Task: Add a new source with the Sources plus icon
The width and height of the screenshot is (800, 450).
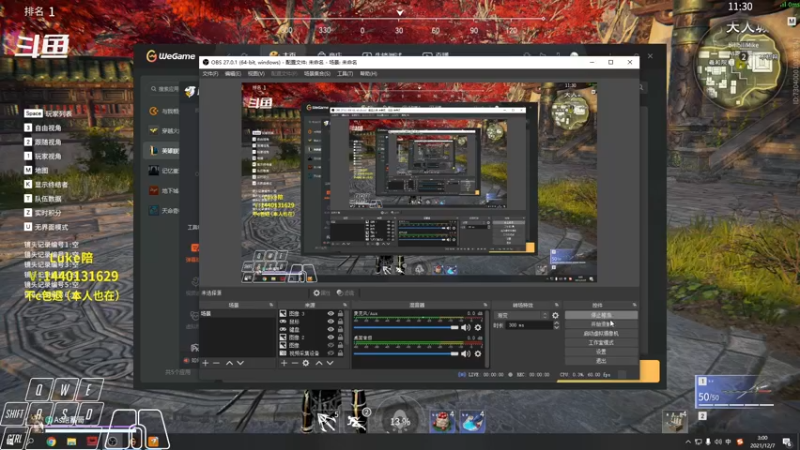Action: pos(284,363)
